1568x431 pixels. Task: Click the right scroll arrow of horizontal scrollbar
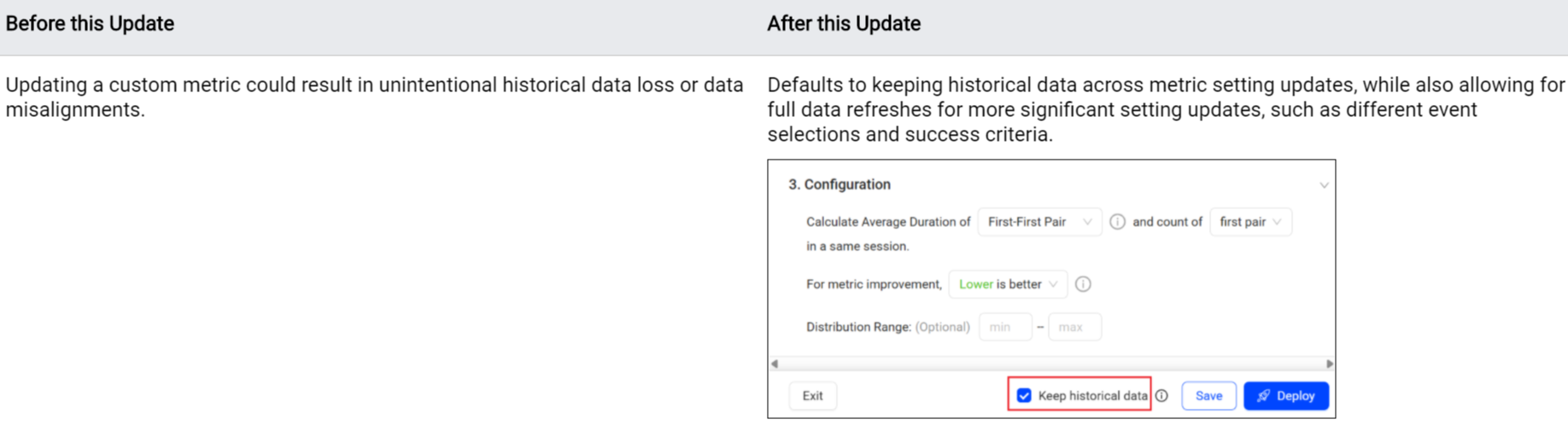[x=1329, y=364]
